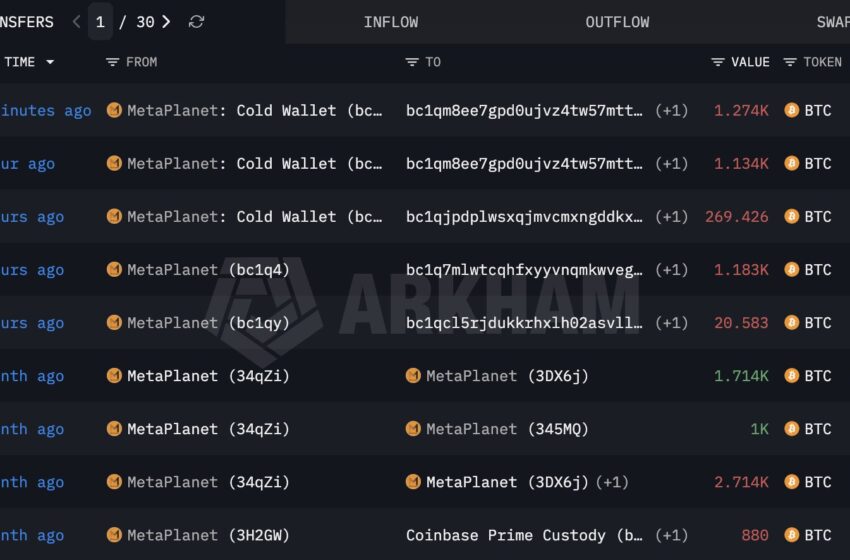Viewport: 850px width, 560px height.
Task: Click MetaPlanet icon beside (3H2GW)
Action: click(x=114, y=535)
